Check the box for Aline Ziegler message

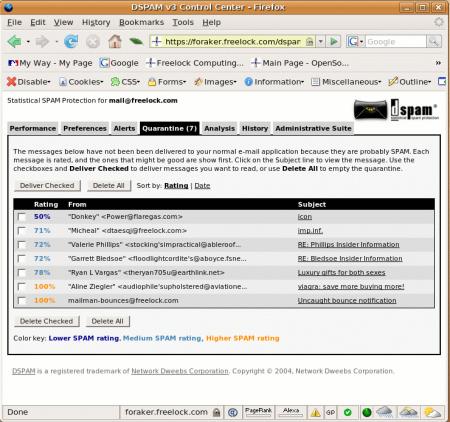22,287
